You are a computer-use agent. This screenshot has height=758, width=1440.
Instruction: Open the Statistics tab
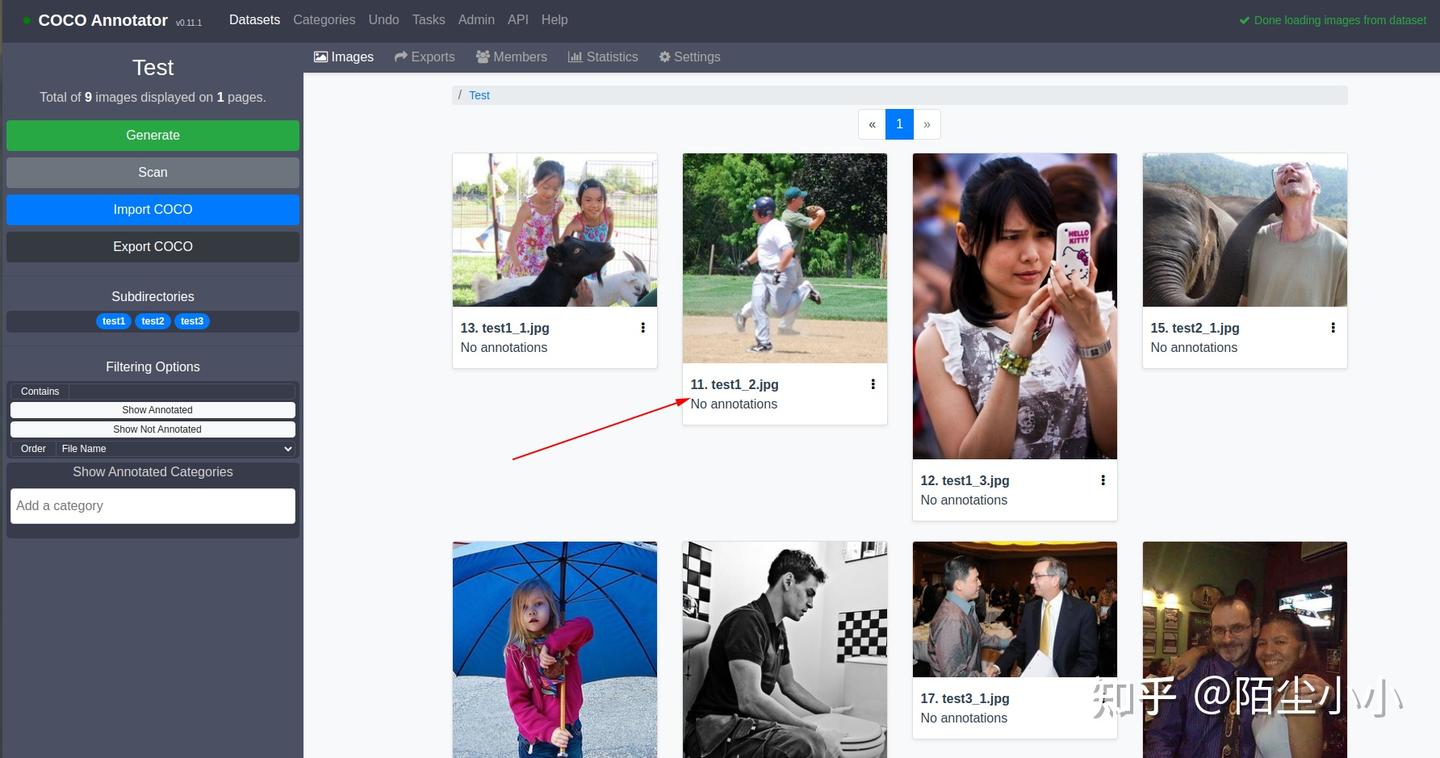point(603,57)
